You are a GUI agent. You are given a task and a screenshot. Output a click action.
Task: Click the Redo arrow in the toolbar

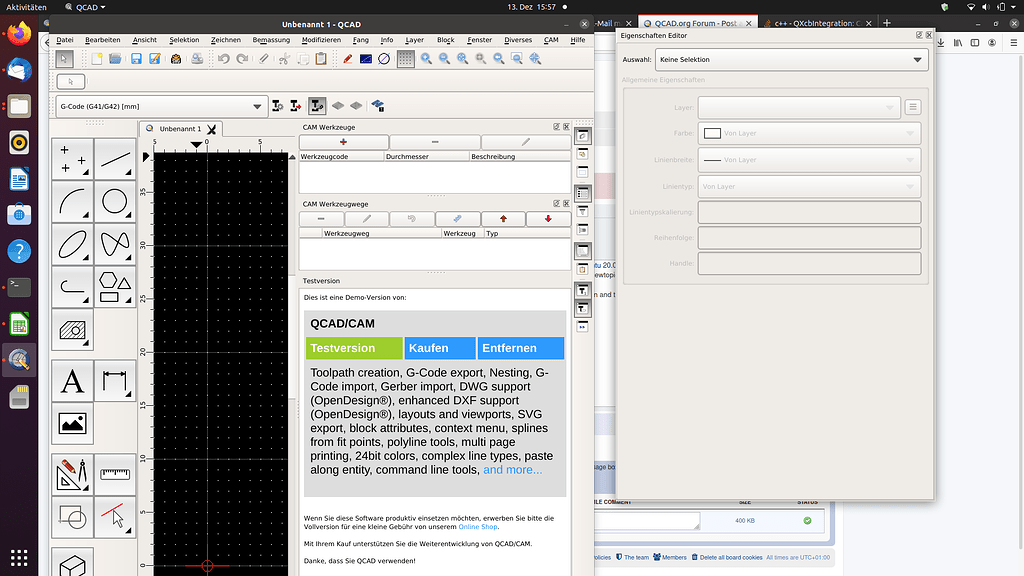[242, 59]
